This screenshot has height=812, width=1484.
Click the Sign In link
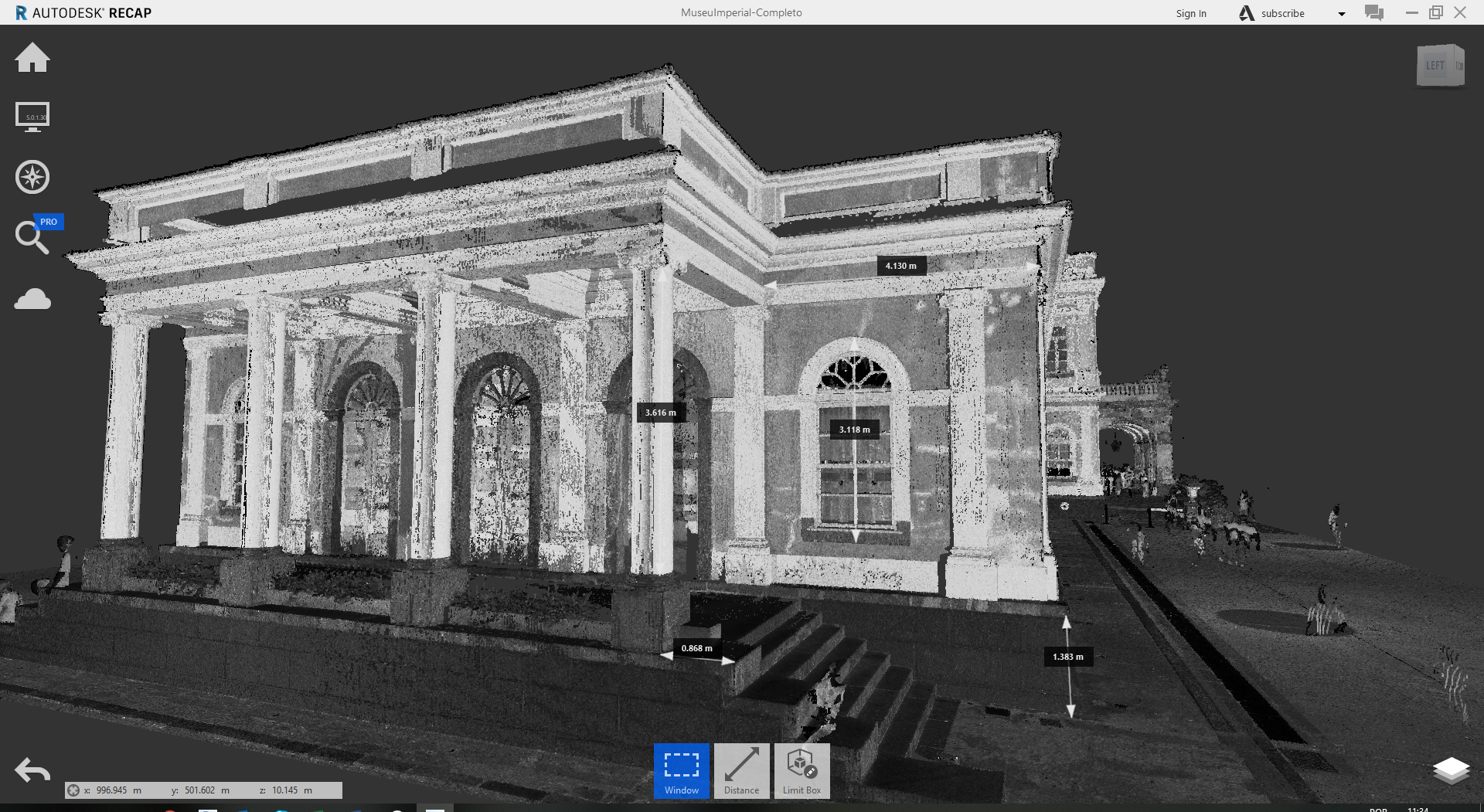click(x=1190, y=13)
